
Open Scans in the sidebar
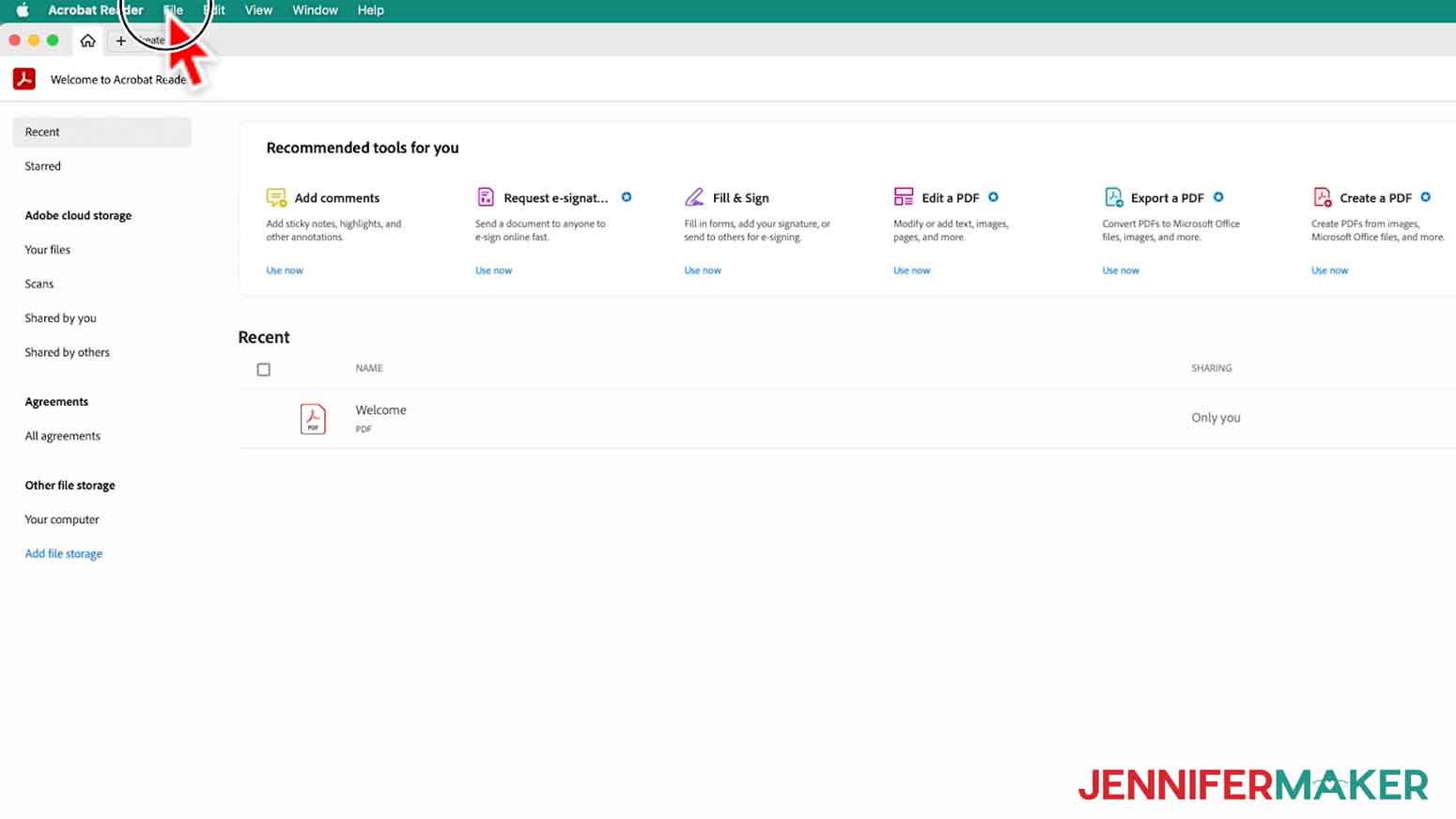pyautogui.click(x=39, y=284)
